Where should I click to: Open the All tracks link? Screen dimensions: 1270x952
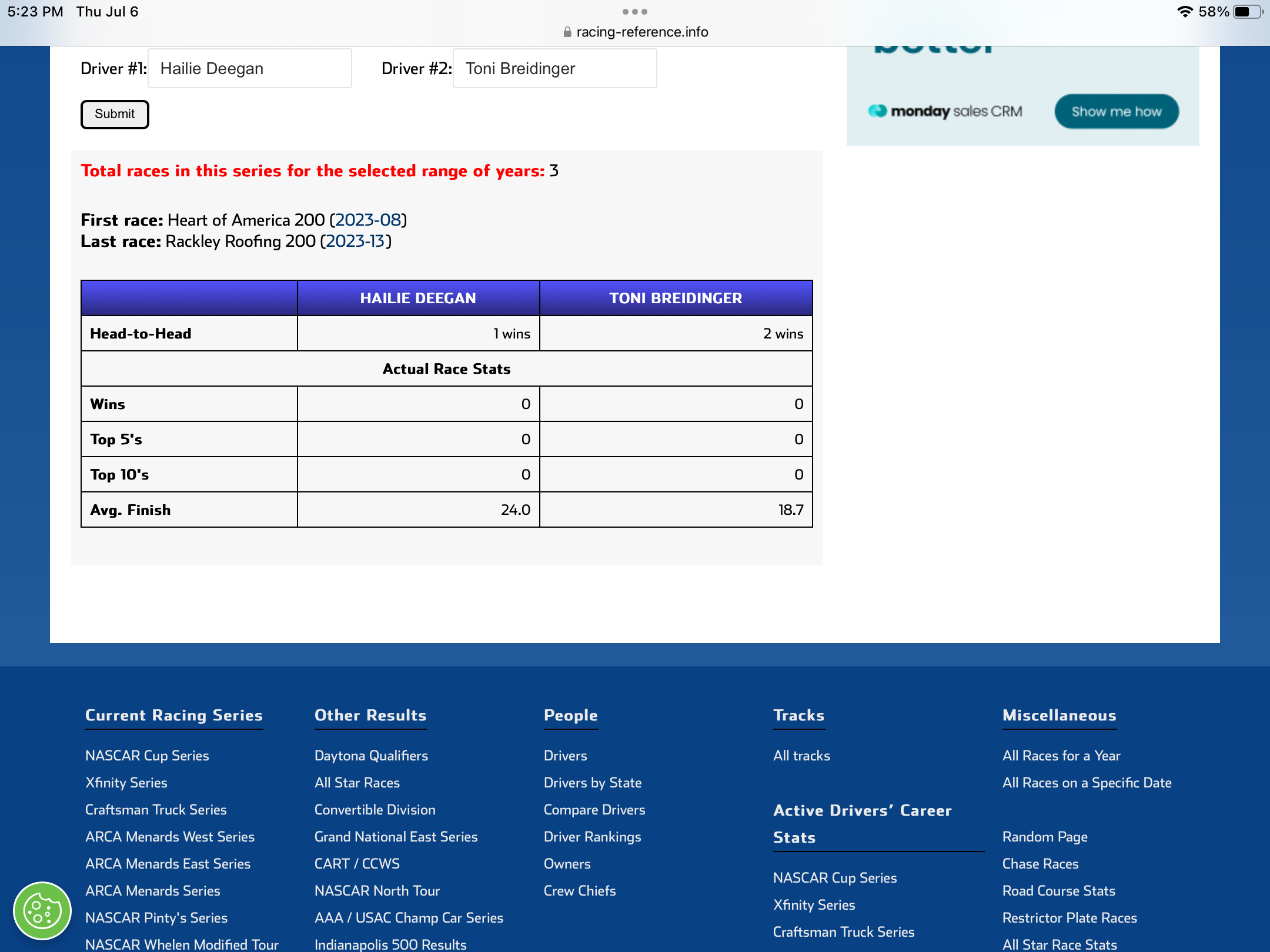(x=801, y=756)
